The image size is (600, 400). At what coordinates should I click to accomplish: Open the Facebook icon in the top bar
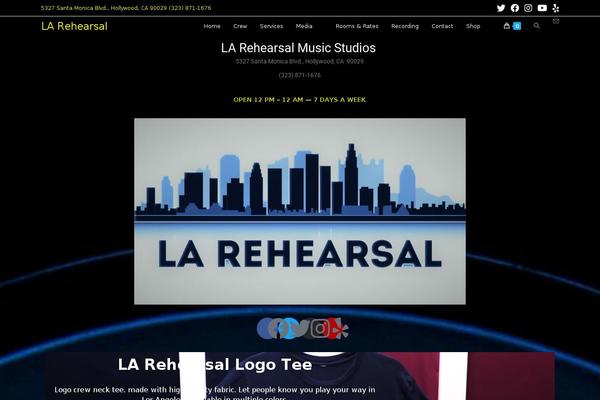515,8
